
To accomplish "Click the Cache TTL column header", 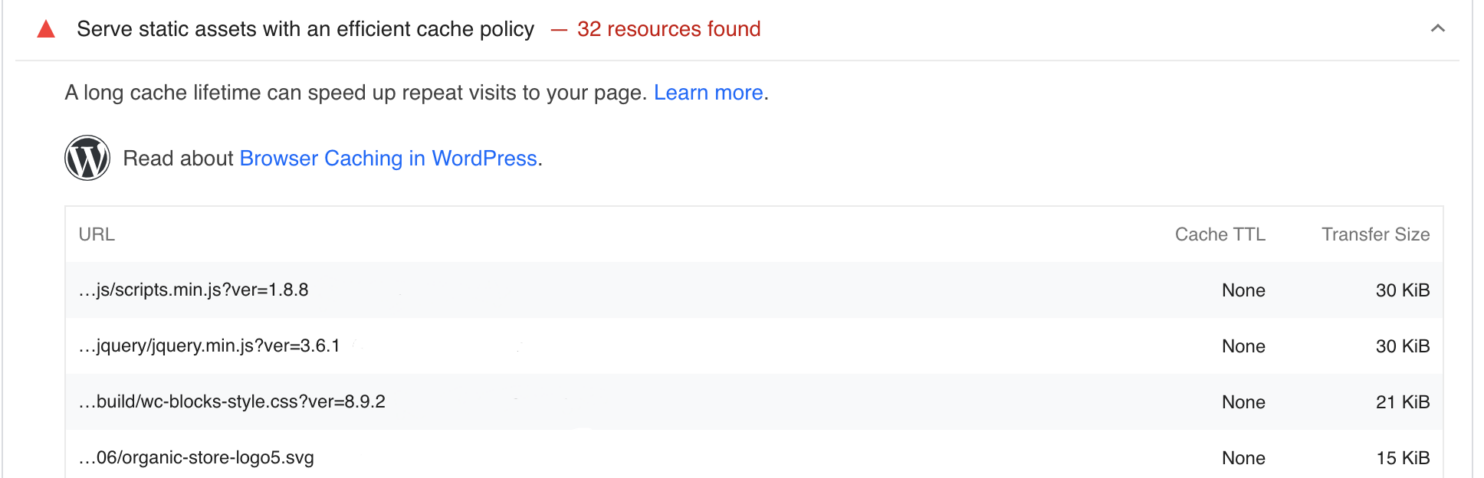I will point(1219,235).
